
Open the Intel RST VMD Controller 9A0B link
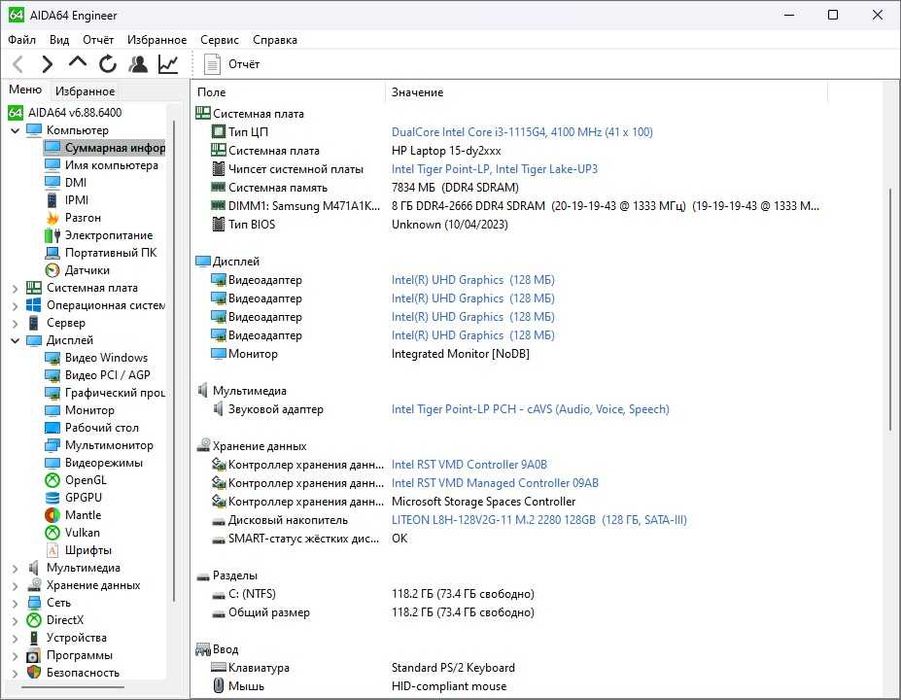[469, 464]
